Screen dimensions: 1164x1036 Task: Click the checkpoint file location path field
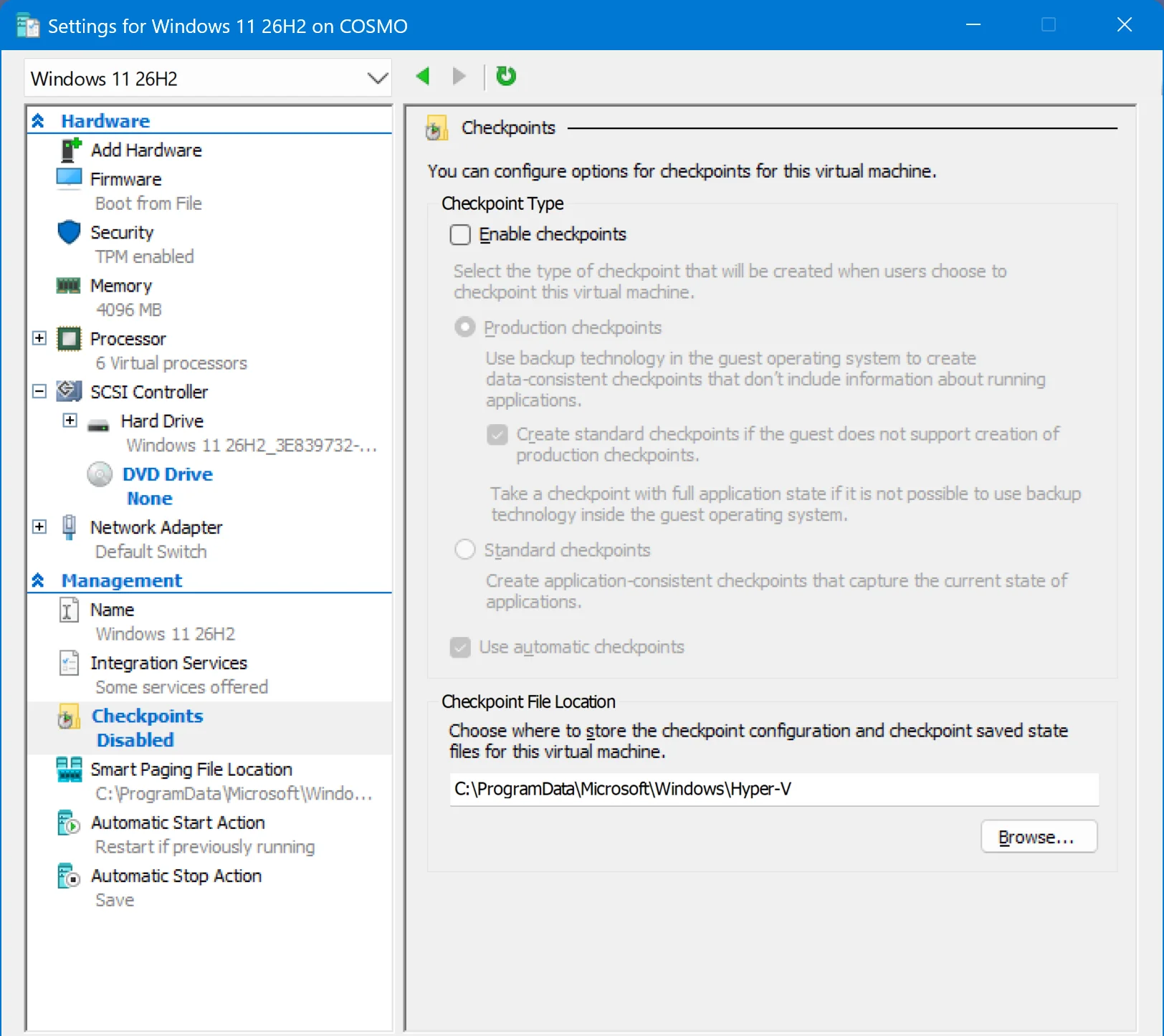[774, 789]
